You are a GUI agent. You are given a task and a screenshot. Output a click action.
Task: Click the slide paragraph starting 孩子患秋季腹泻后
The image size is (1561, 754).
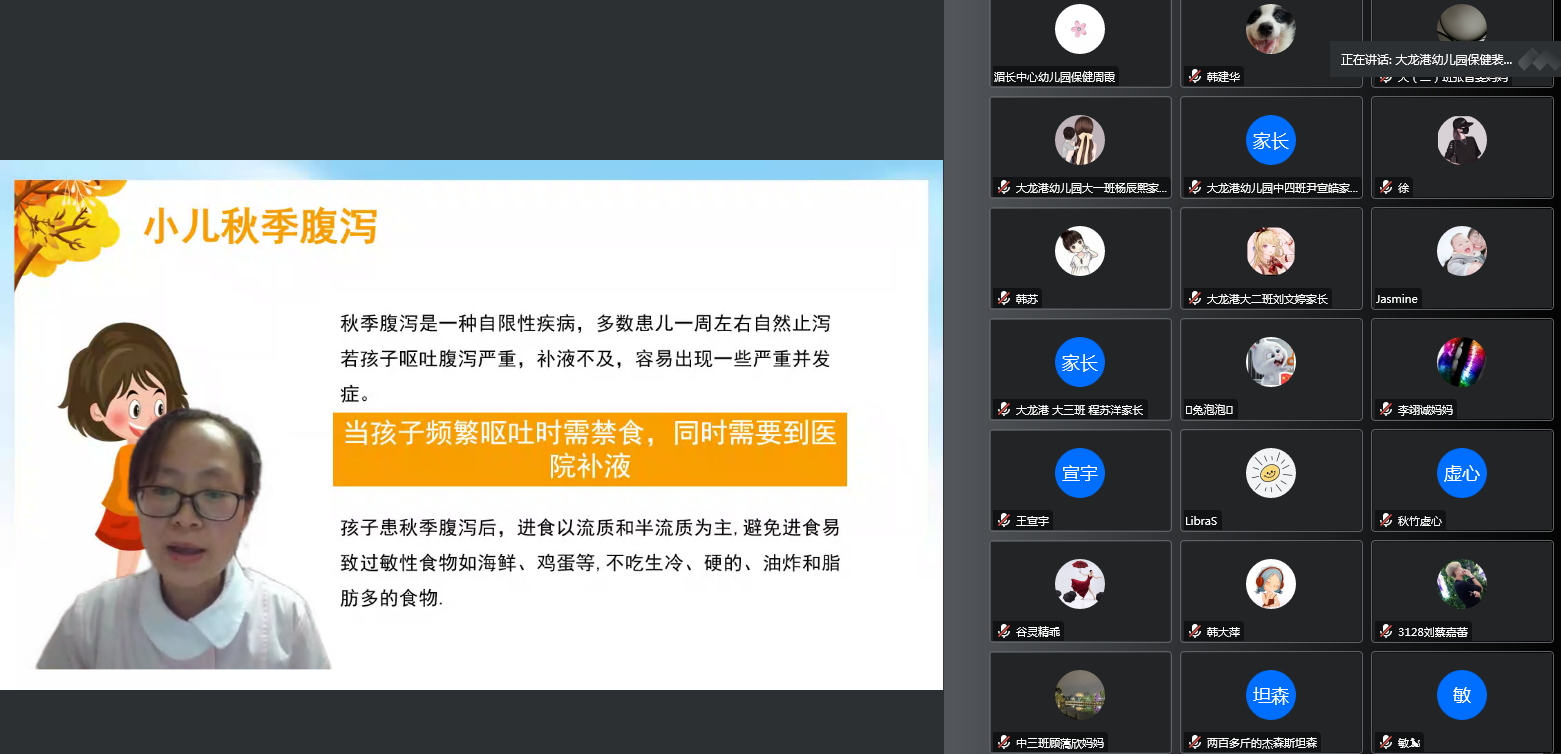[x=590, y=562]
